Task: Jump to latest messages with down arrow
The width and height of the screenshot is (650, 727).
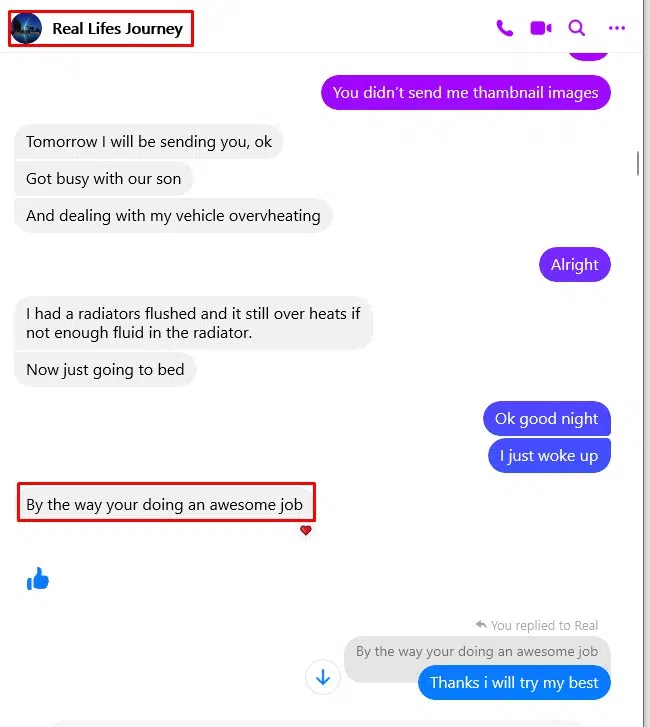Action: (323, 677)
